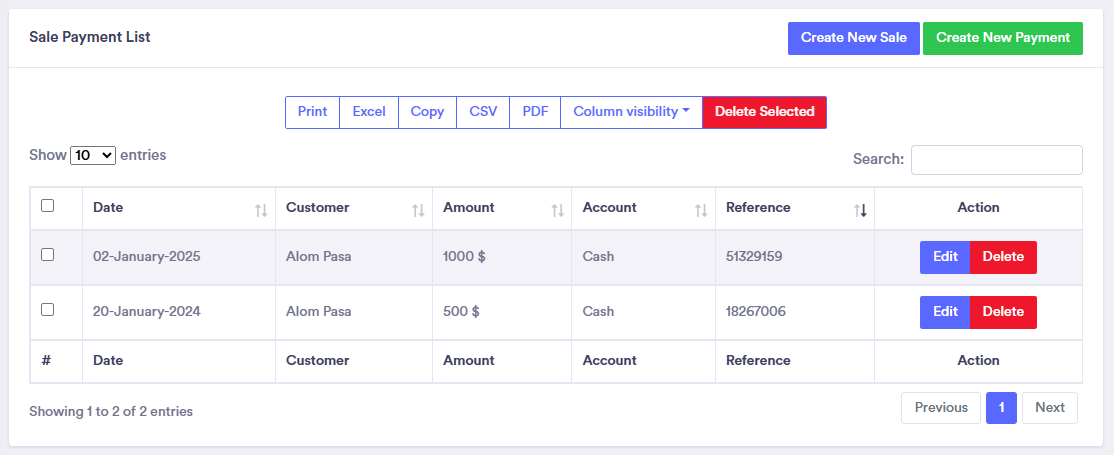
Task: Sort table by Amount column arrows
Action: point(557,210)
